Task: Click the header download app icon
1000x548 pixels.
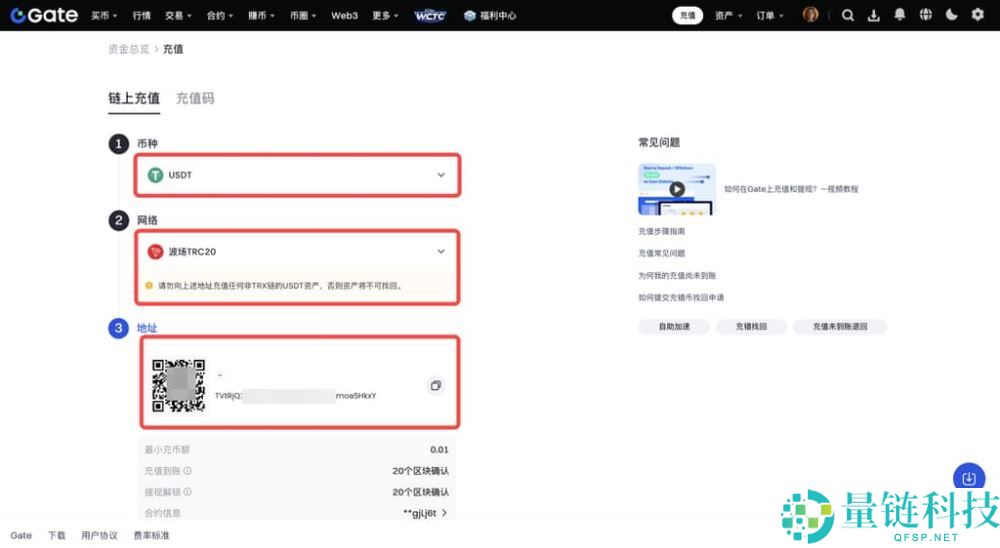Action: coord(874,15)
